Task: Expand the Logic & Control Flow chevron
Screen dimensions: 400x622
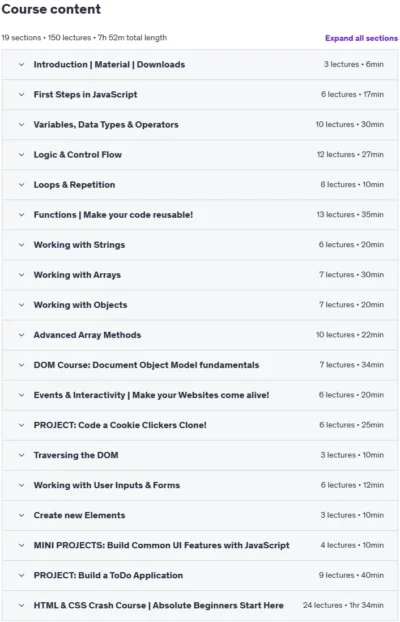Action: 21,155
